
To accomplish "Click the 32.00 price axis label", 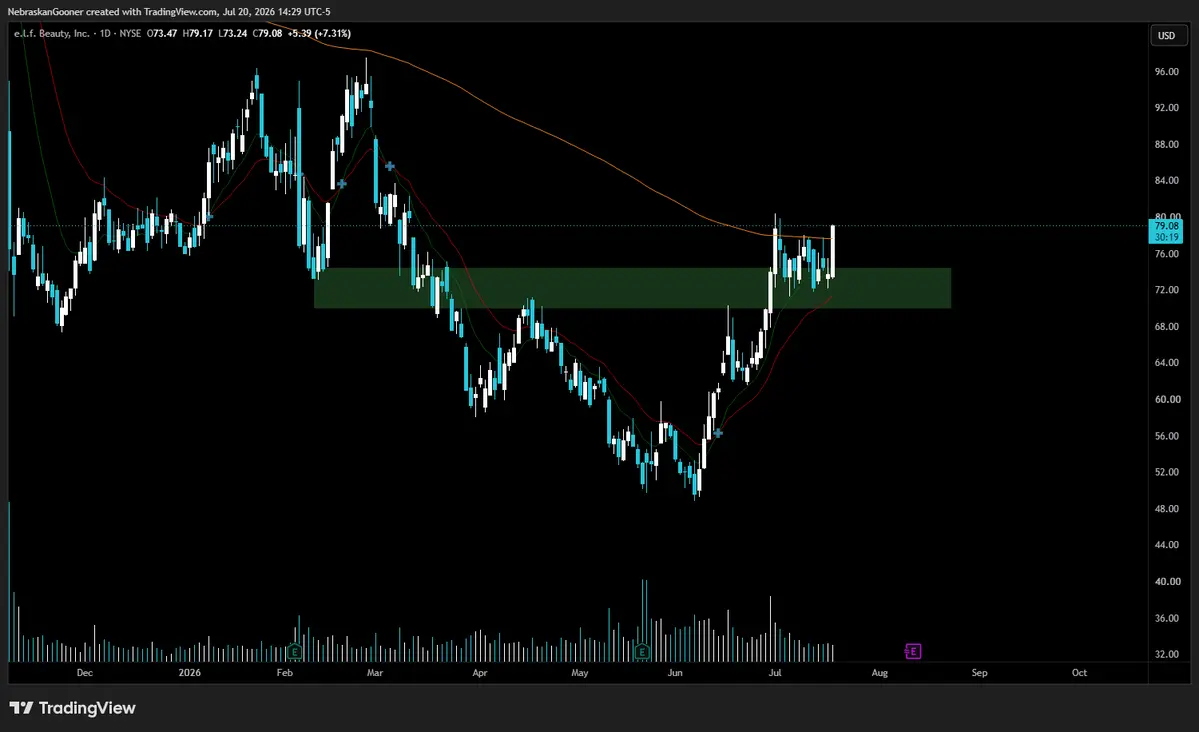I will [1167, 654].
